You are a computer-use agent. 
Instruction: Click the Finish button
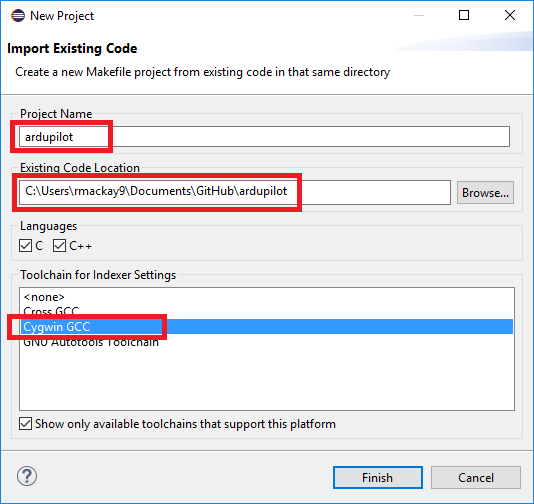378,477
